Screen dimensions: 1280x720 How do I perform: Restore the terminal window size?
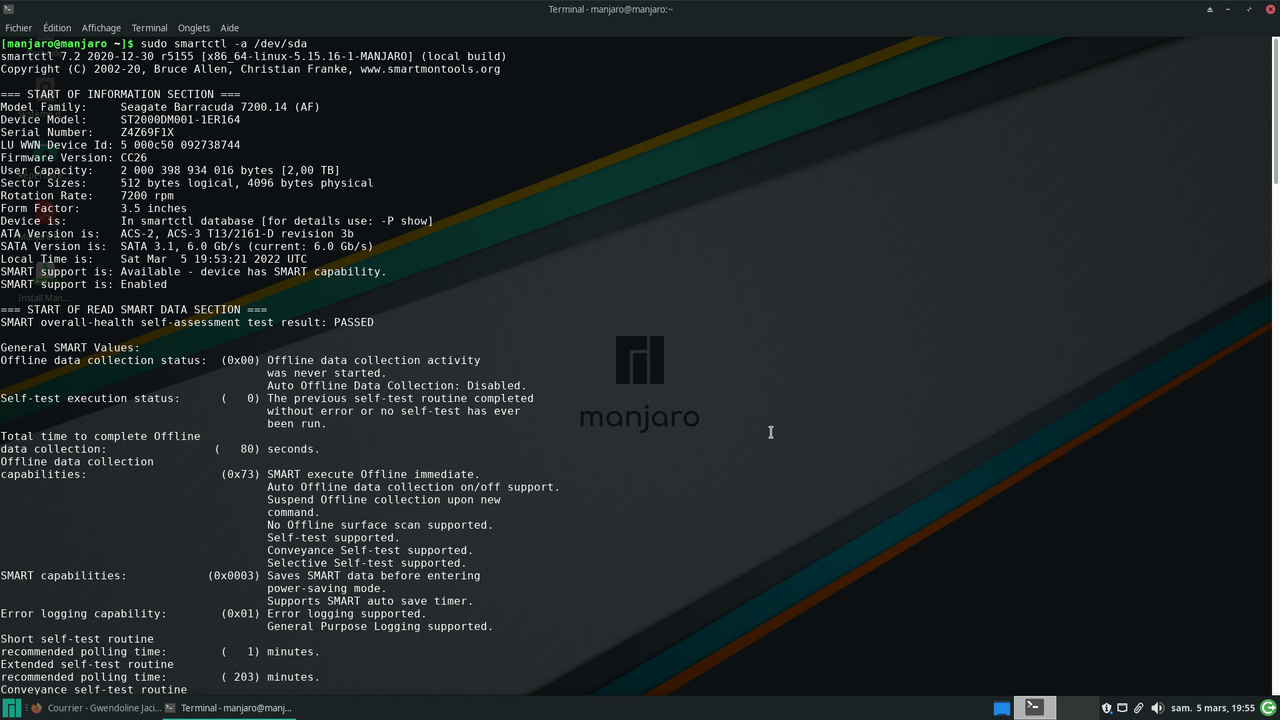(x=1250, y=9)
